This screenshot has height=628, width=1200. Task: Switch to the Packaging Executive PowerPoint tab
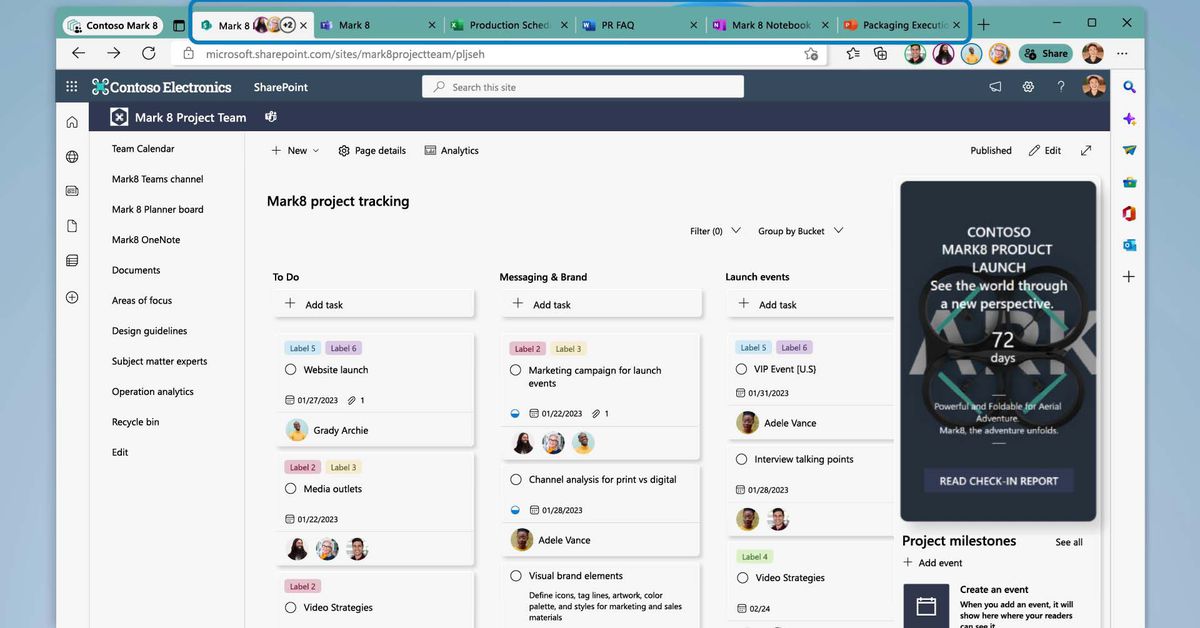(x=900, y=25)
